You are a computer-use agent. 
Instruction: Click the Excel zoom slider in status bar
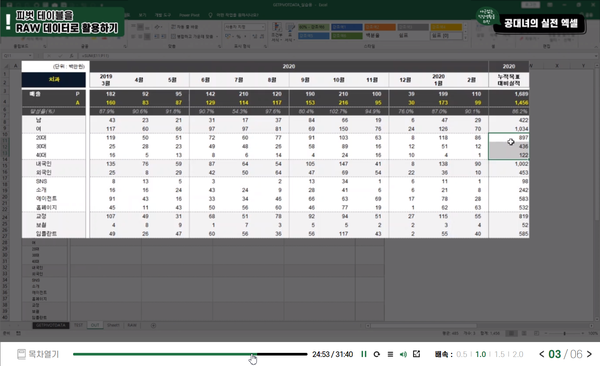pyautogui.click(x=565, y=333)
